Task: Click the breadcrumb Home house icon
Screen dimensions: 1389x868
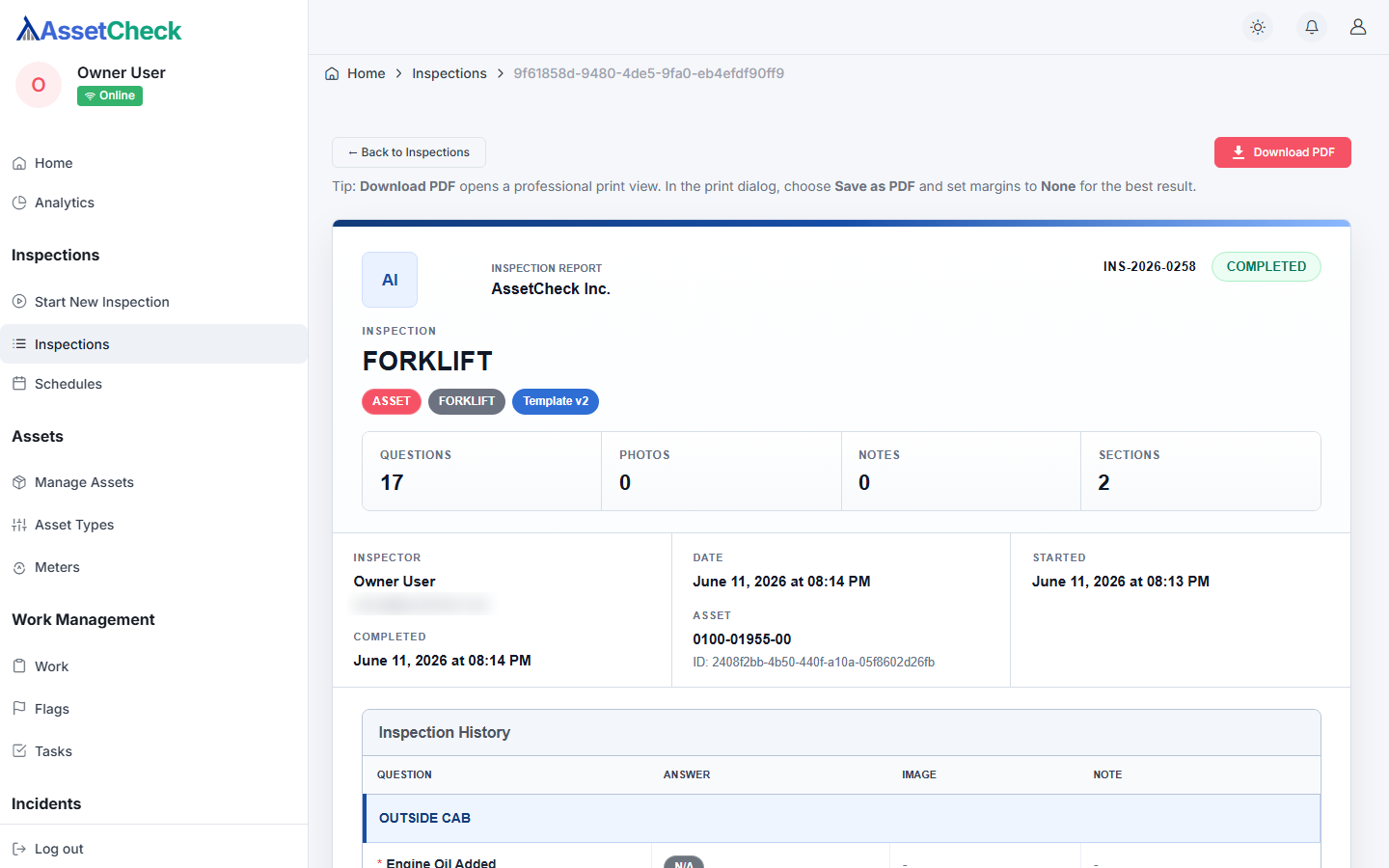Action: tap(332, 73)
